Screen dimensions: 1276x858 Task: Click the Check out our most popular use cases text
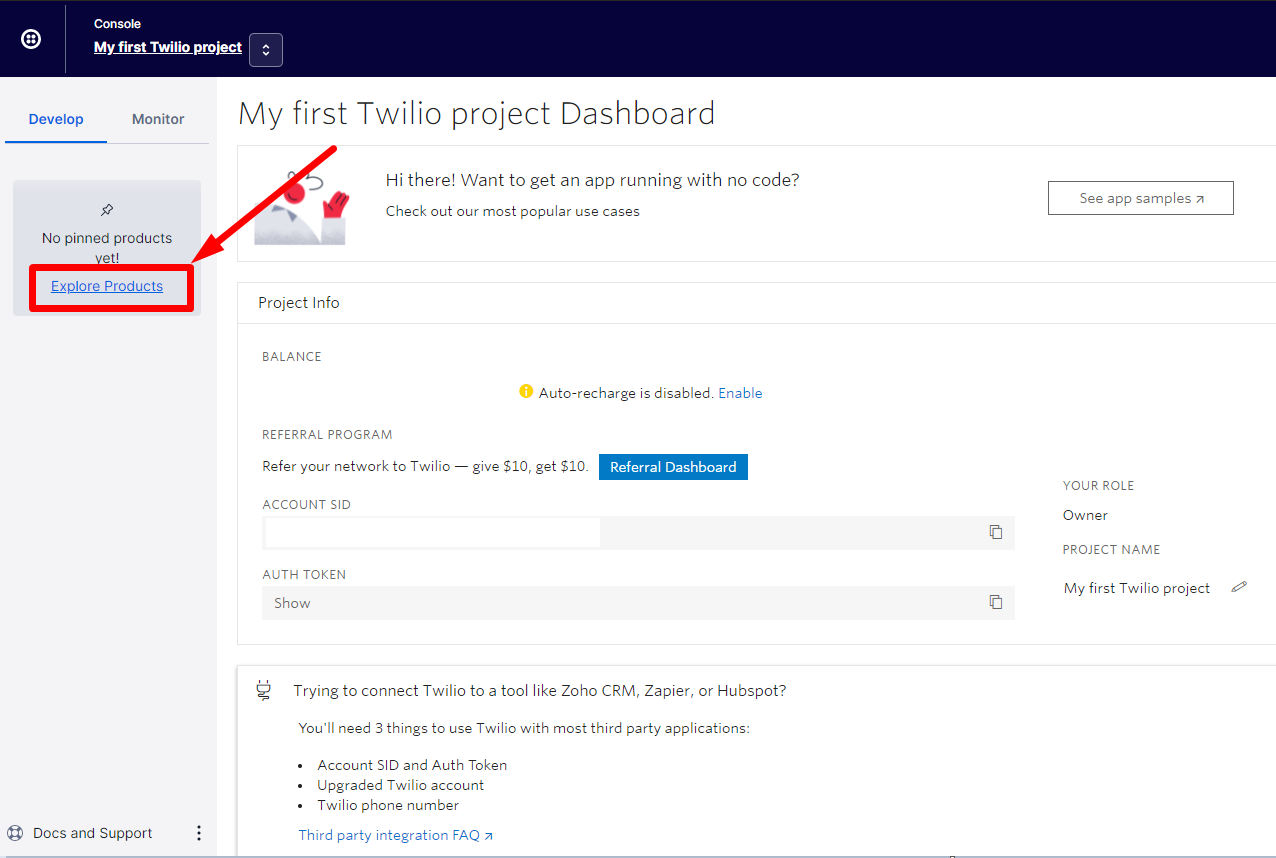click(513, 211)
